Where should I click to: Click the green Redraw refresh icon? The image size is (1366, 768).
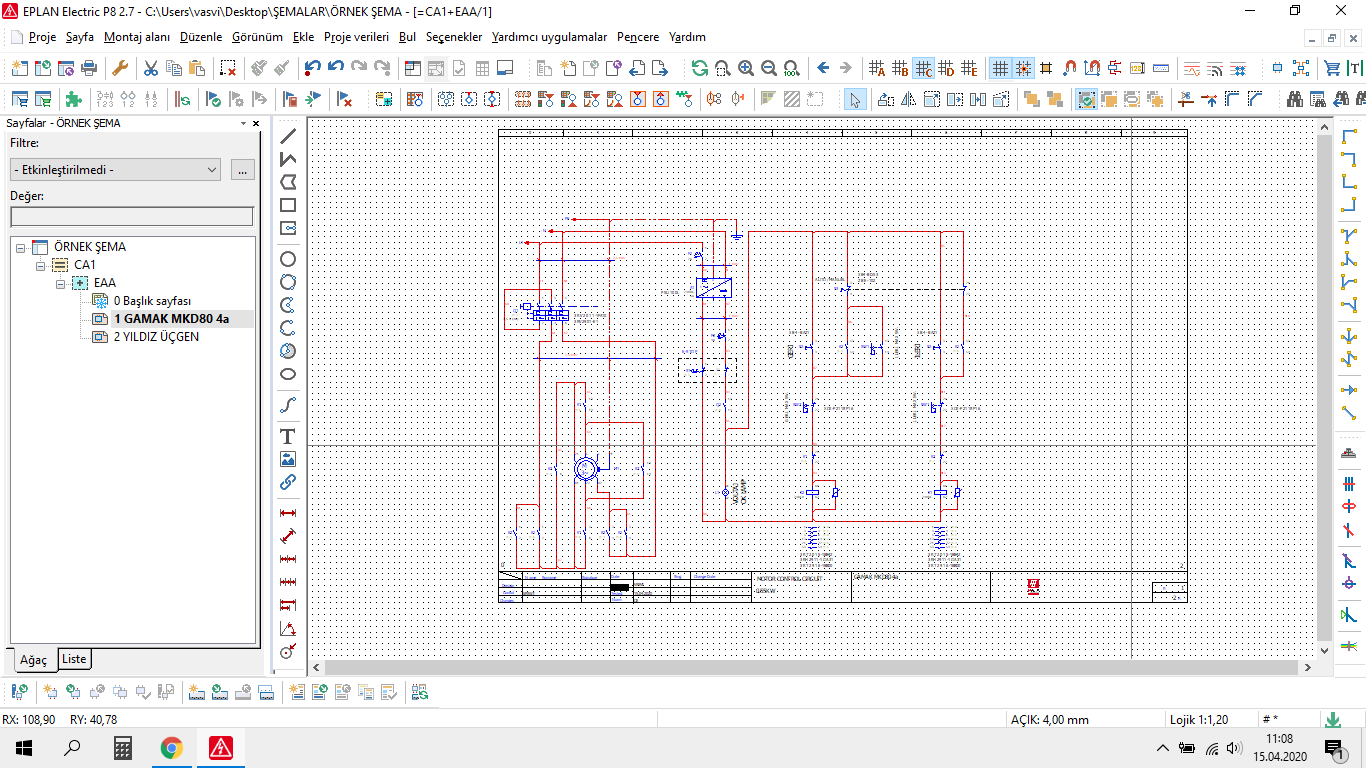(699, 68)
